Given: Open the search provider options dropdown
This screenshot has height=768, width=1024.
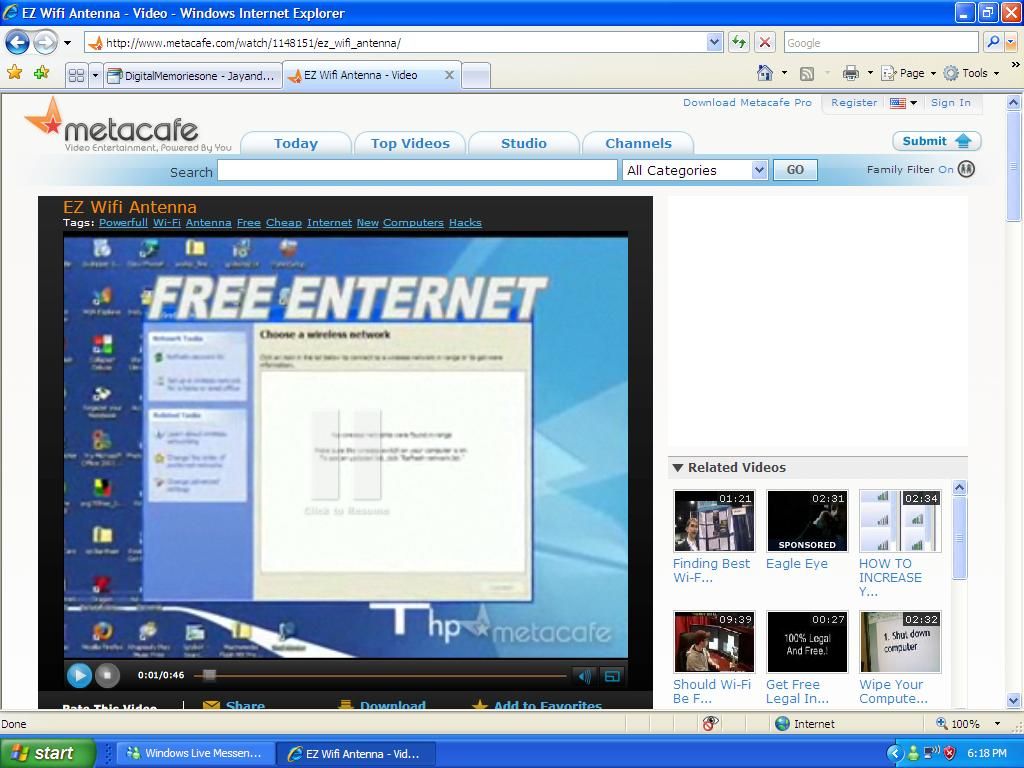Looking at the screenshot, I should [1010, 42].
